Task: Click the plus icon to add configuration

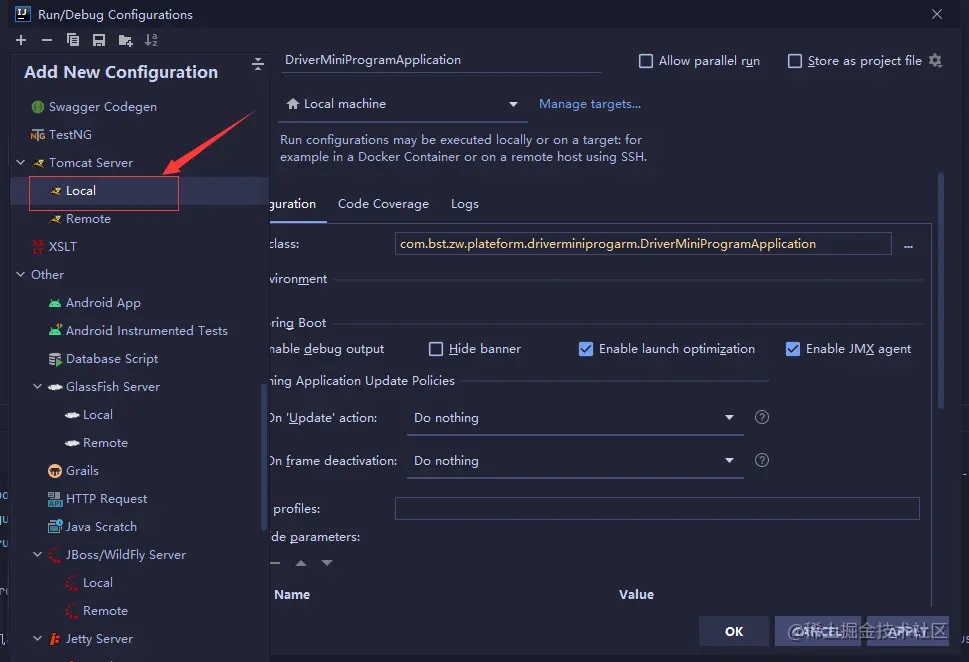Action: coord(21,40)
